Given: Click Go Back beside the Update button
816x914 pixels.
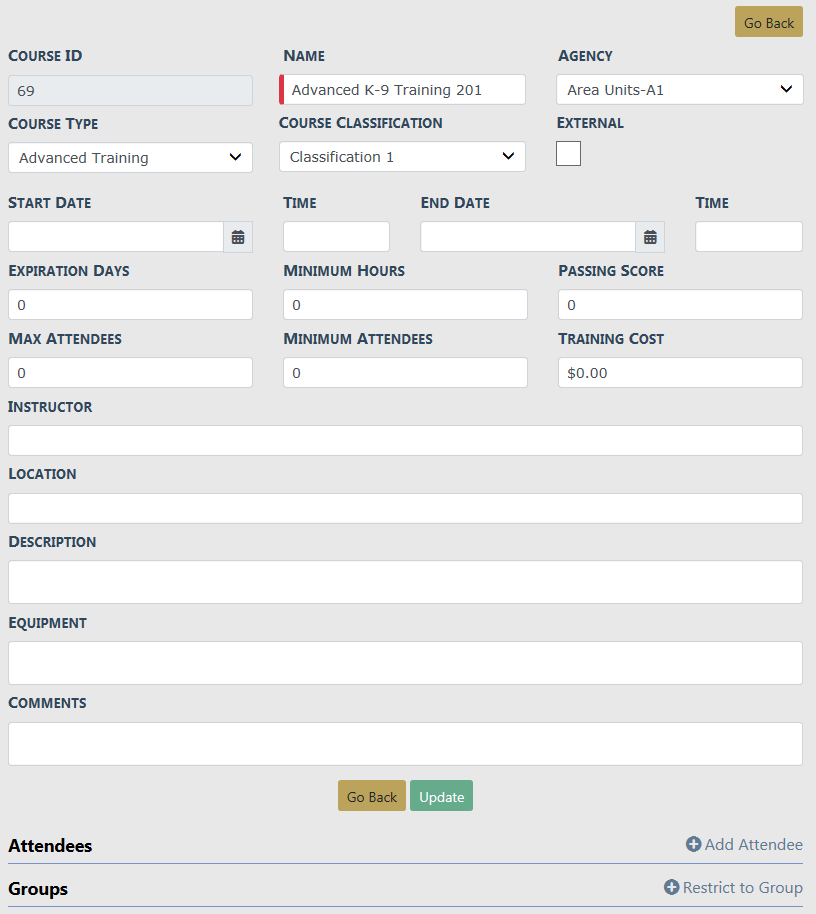Looking at the screenshot, I should point(372,797).
